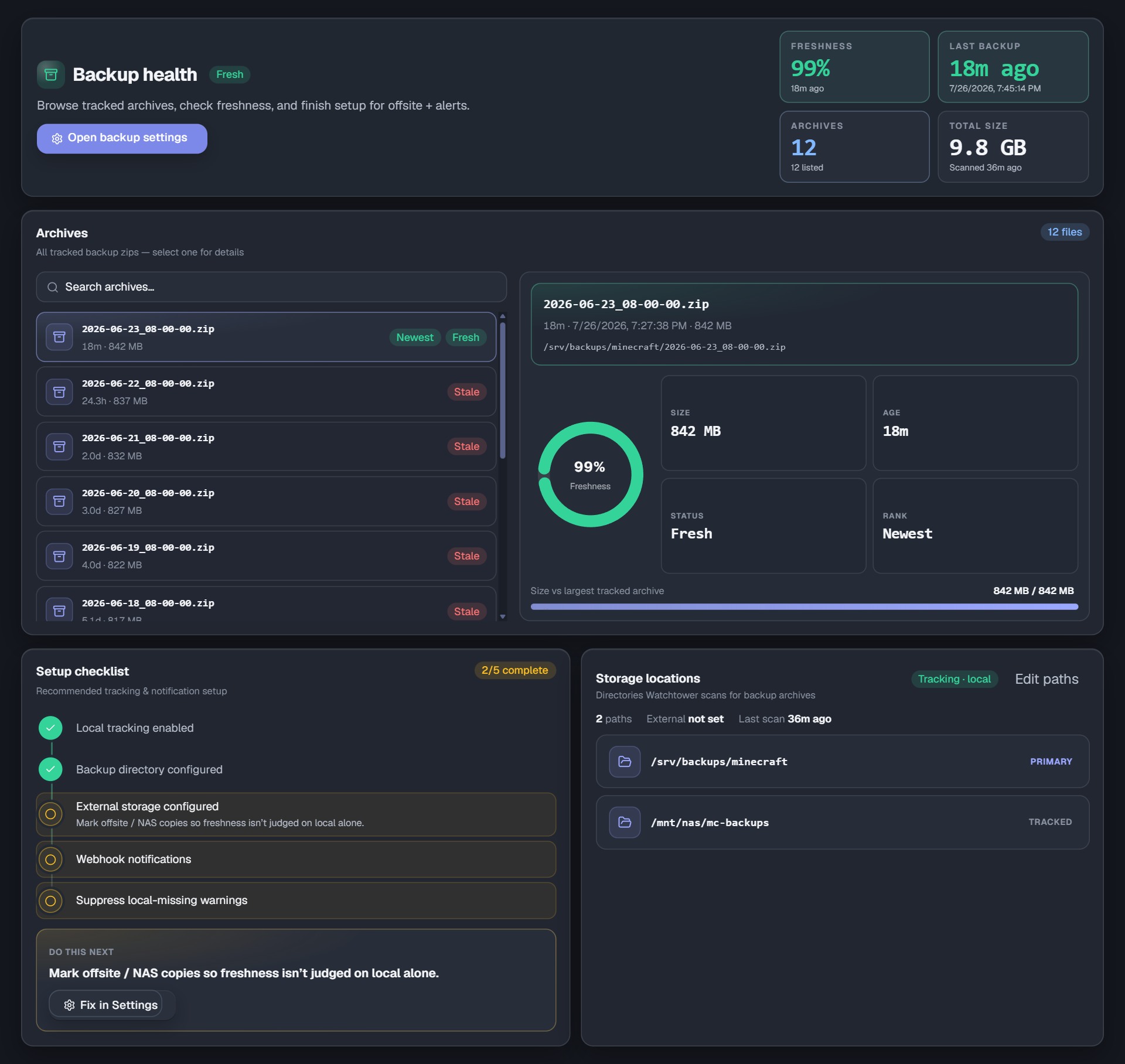Click the Status Fresh detail tile
Screen dimensions: 1125x1064
tap(763, 526)
